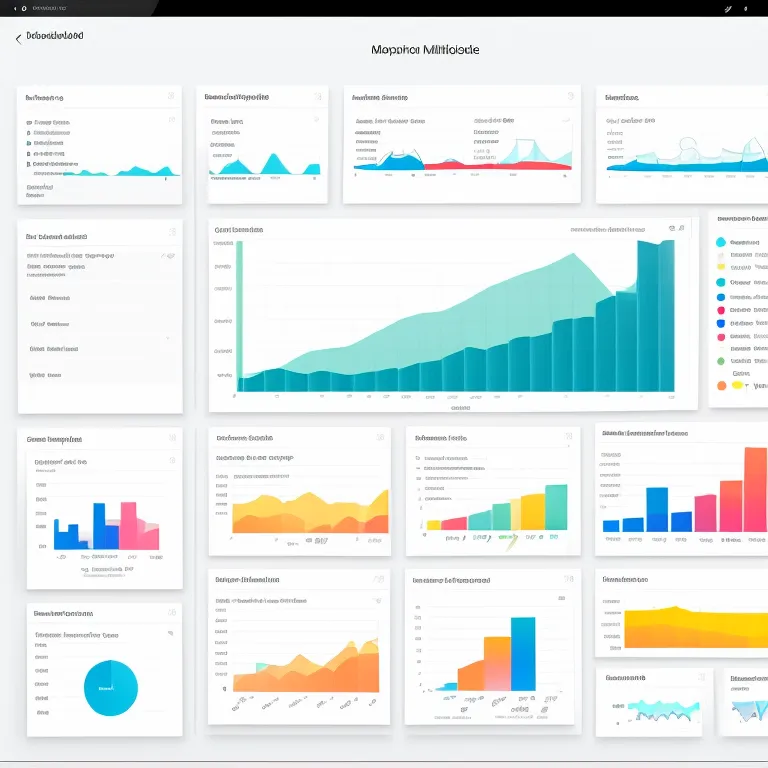Toggle the cyan legend dot at top of legend list
The height and width of the screenshot is (768, 768).
tap(721, 242)
